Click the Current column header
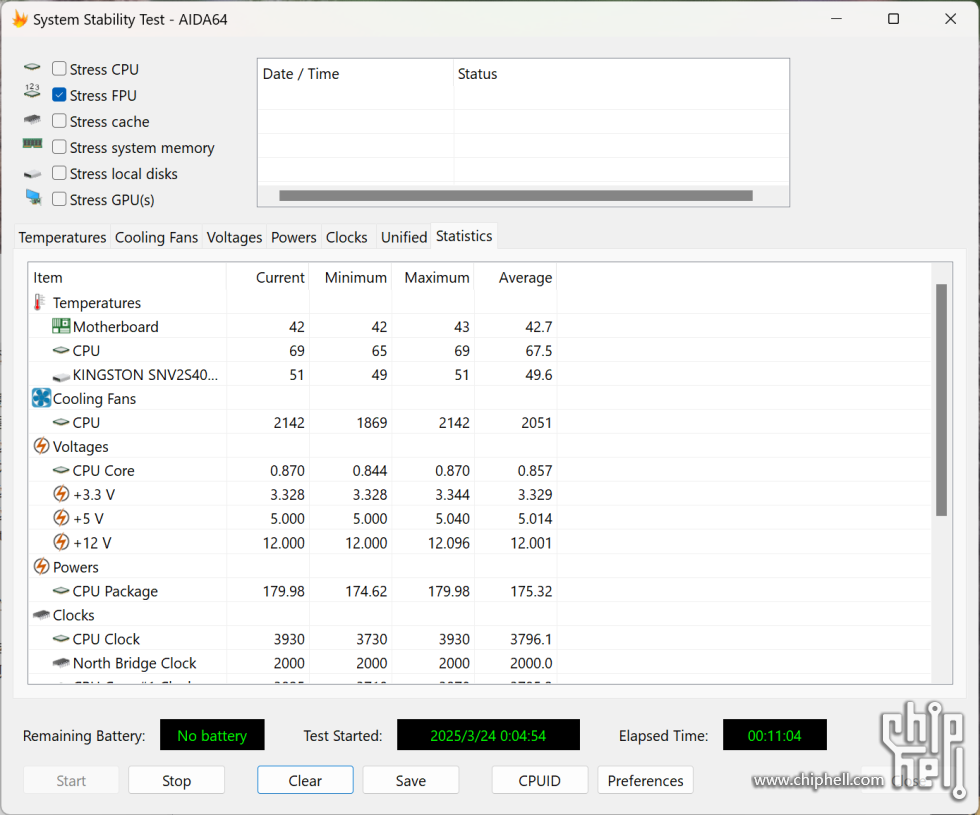The height and width of the screenshot is (815, 980). [268, 278]
